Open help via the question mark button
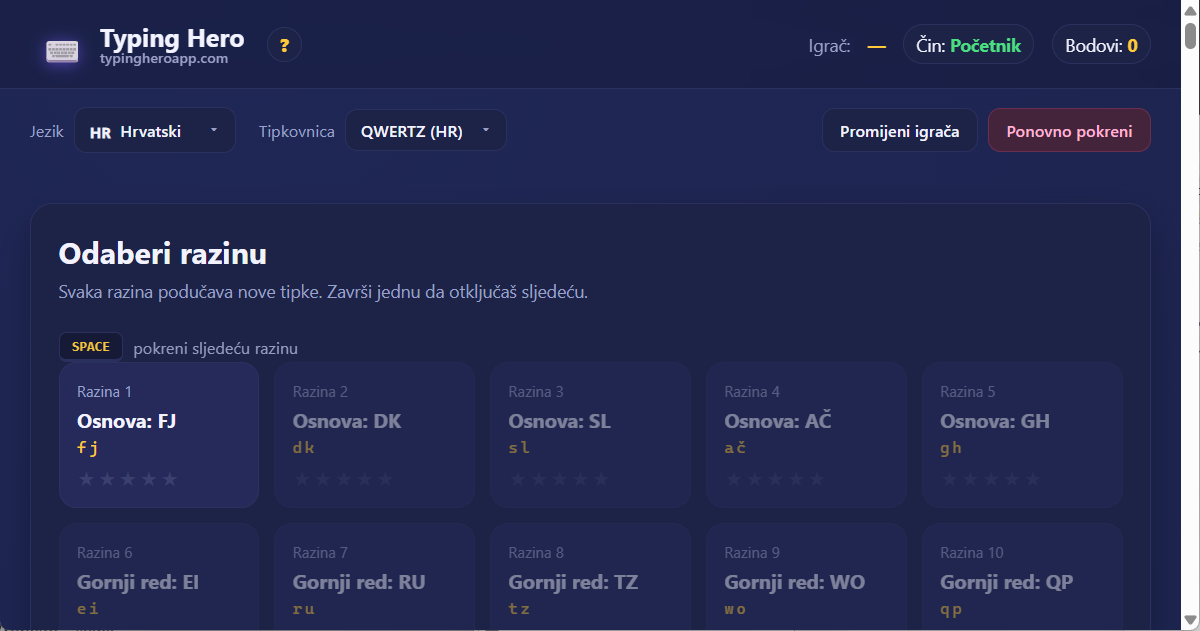The height and width of the screenshot is (631, 1200). (284, 45)
